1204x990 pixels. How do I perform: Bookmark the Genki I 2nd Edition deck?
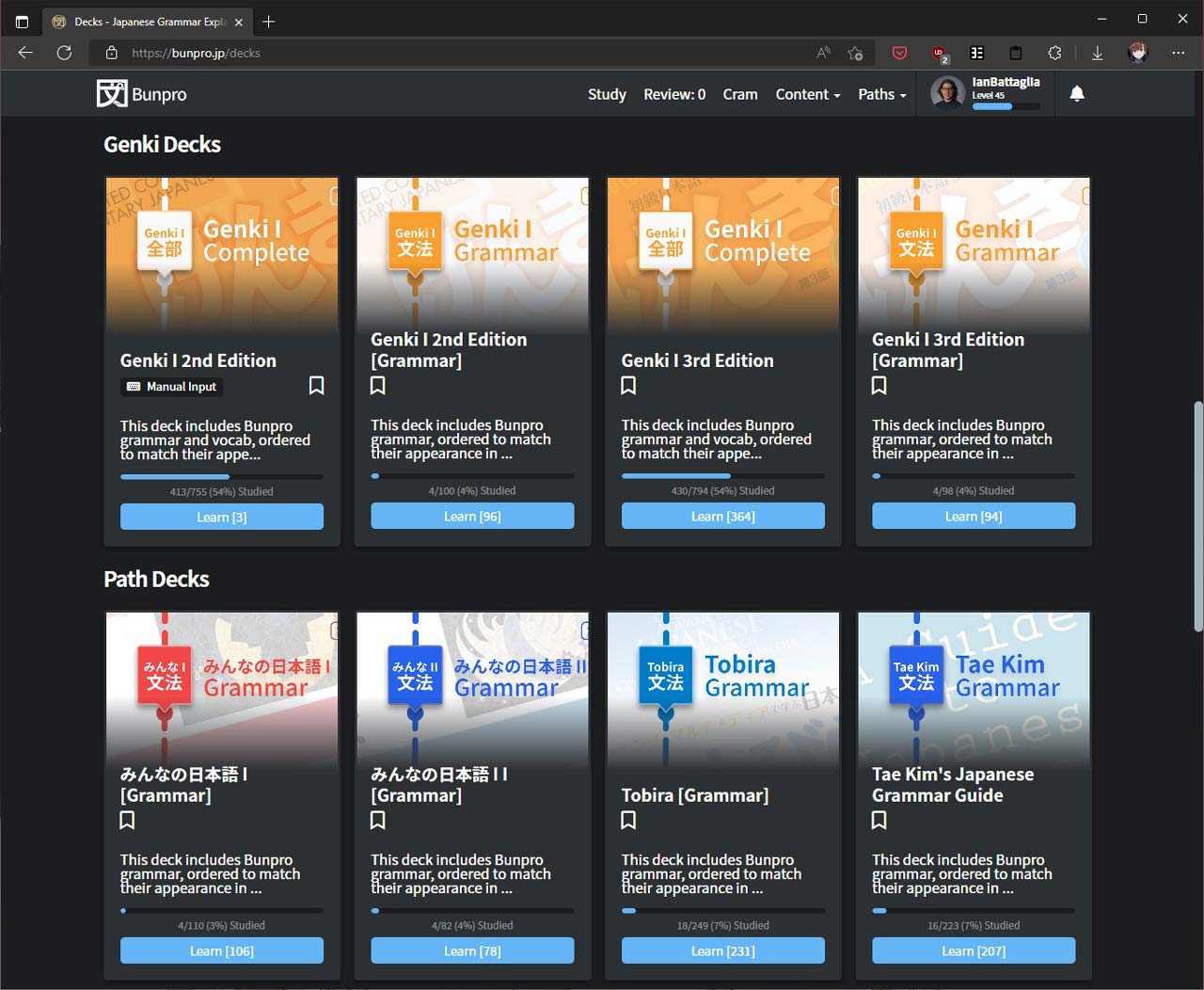317,386
